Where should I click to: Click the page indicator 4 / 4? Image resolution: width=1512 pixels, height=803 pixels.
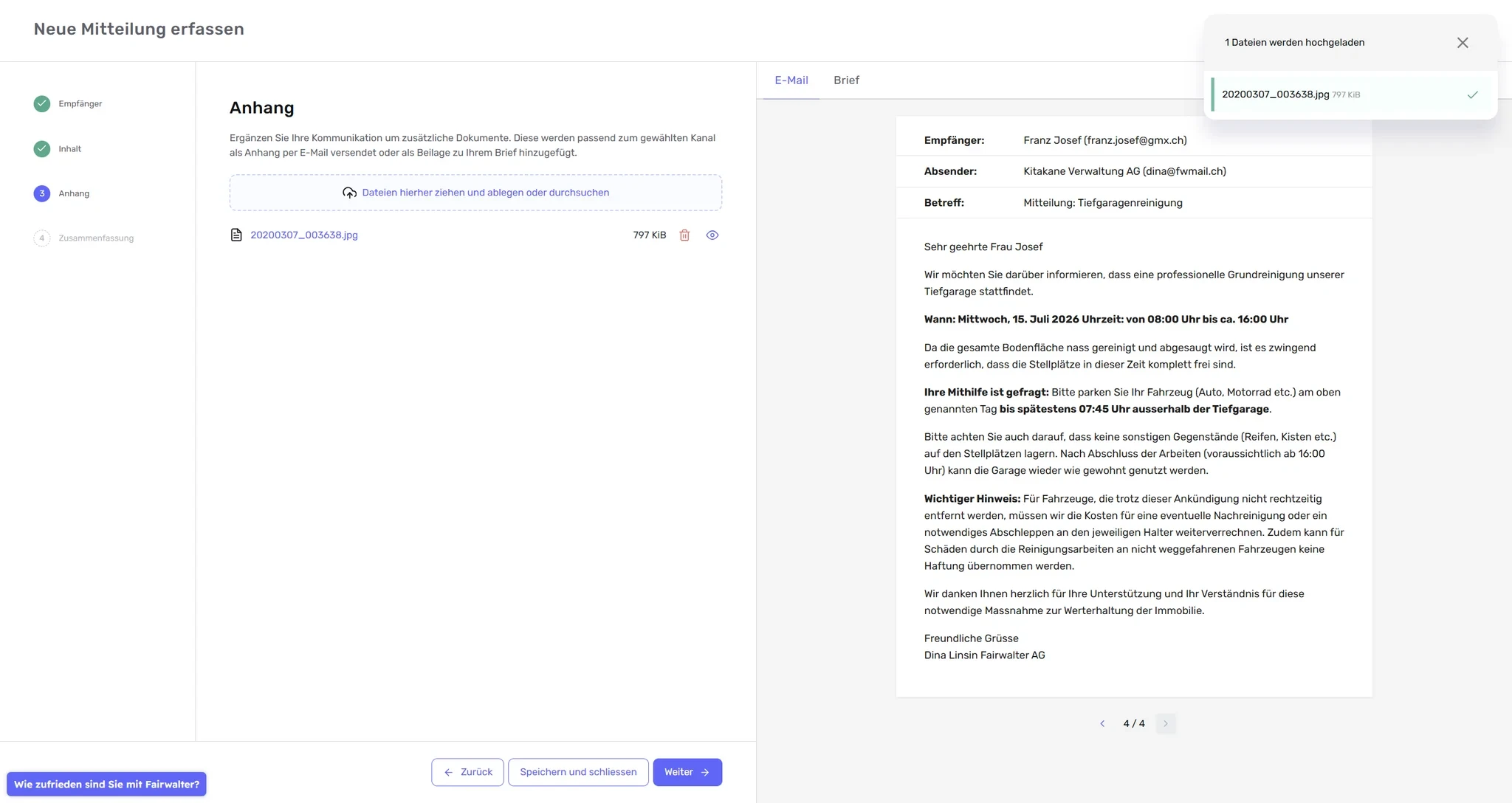coord(1134,723)
